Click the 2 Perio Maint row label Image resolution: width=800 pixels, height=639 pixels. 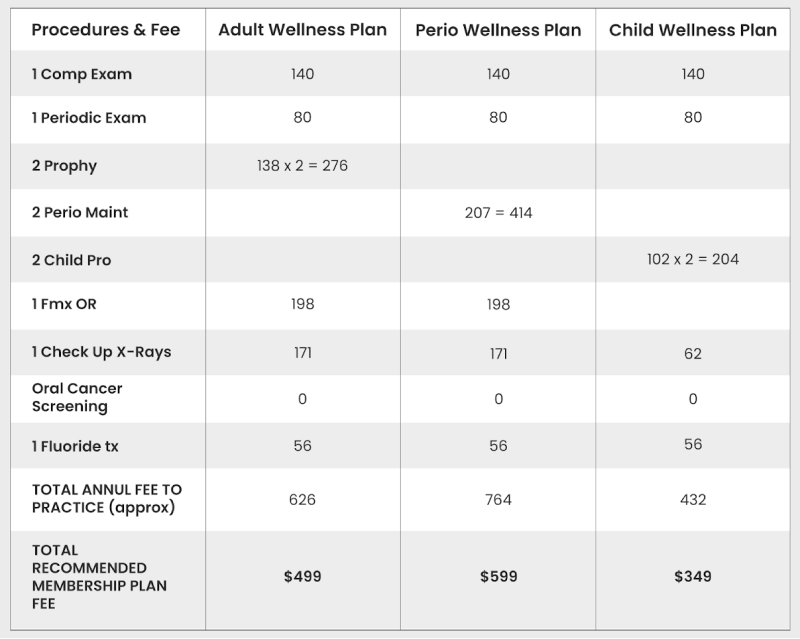click(x=79, y=212)
